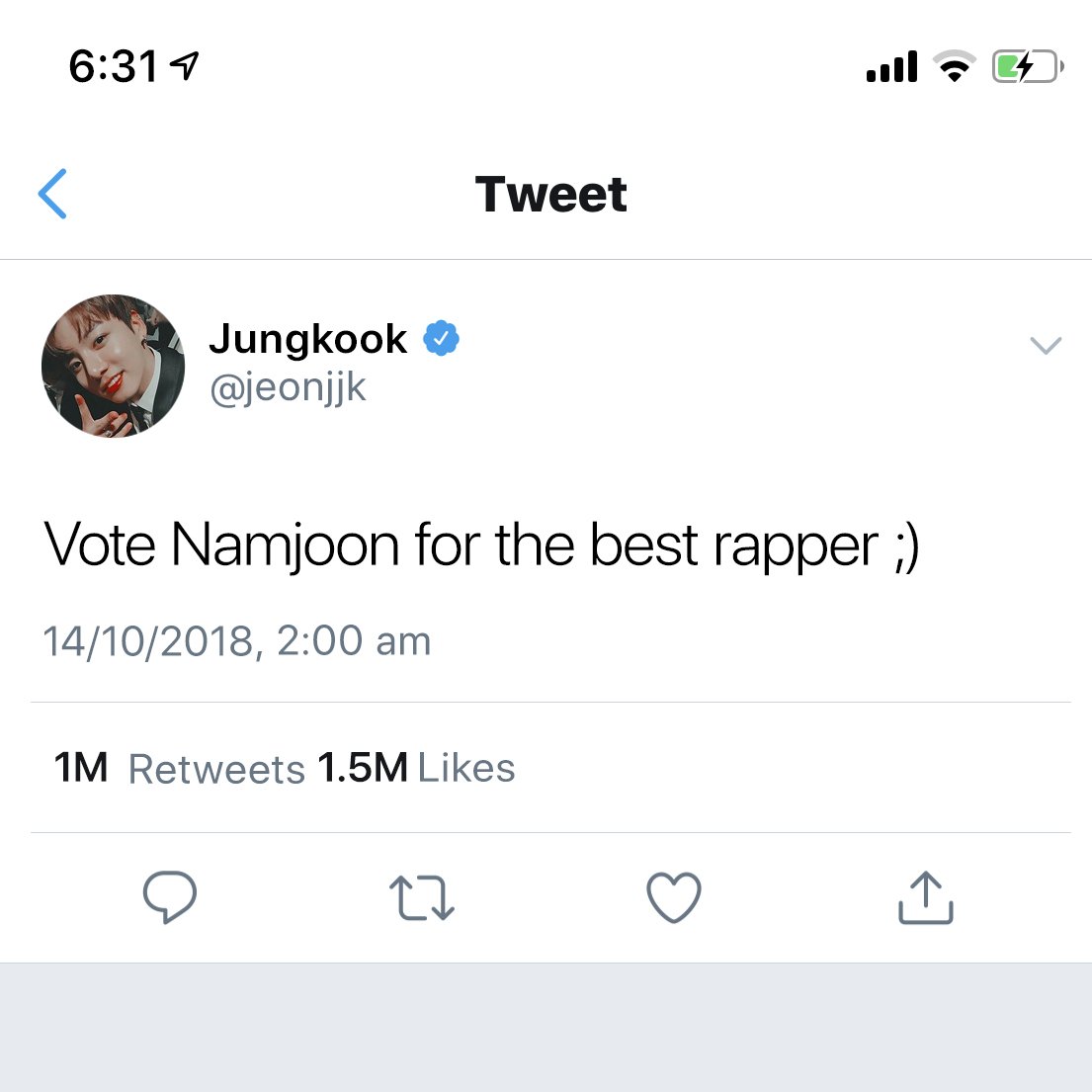Tap the @jeonjjk handle

coord(288,388)
